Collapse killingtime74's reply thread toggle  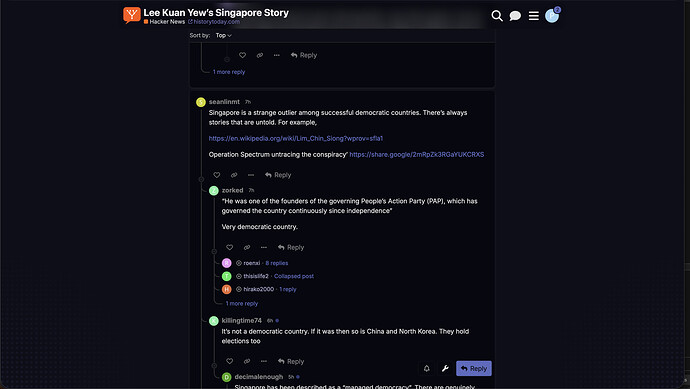214,366
